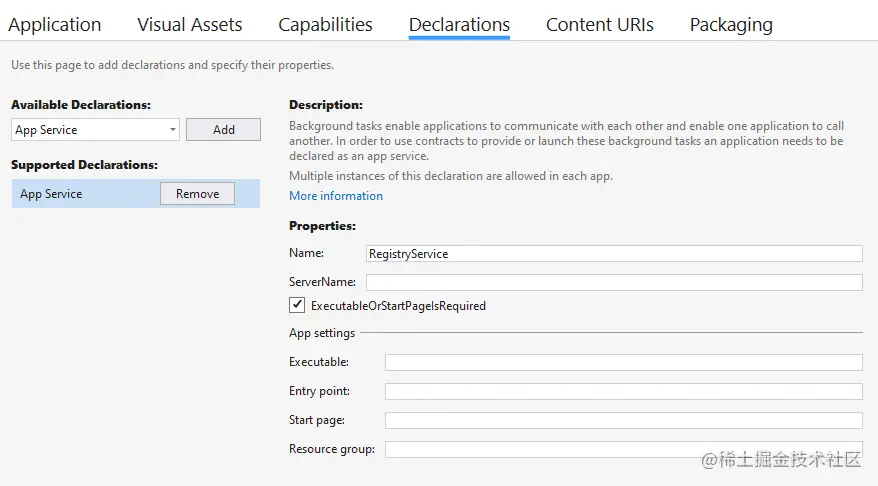878x486 pixels.
Task: Focus the Entry point input field
Action: (x=623, y=391)
